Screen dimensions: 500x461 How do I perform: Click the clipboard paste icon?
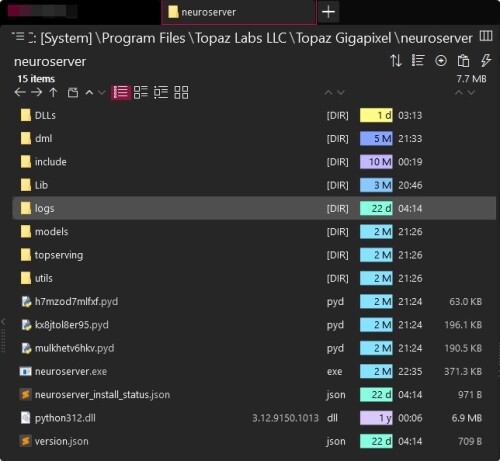click(x=463, y=61)
